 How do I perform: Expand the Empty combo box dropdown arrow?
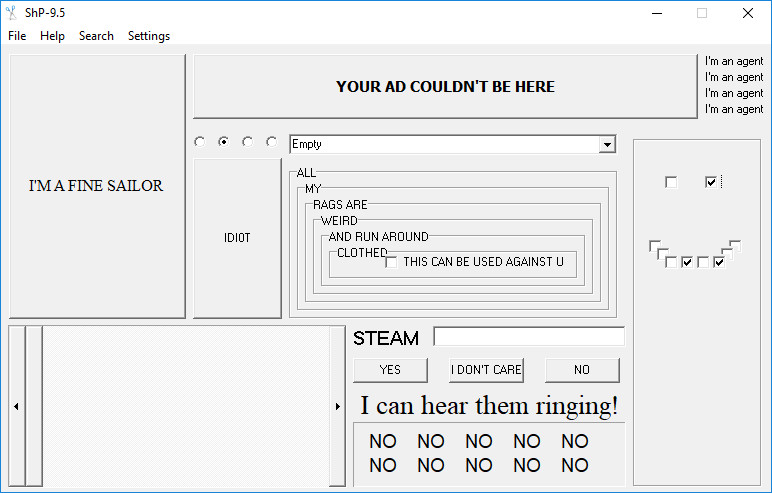pos(606,145)
